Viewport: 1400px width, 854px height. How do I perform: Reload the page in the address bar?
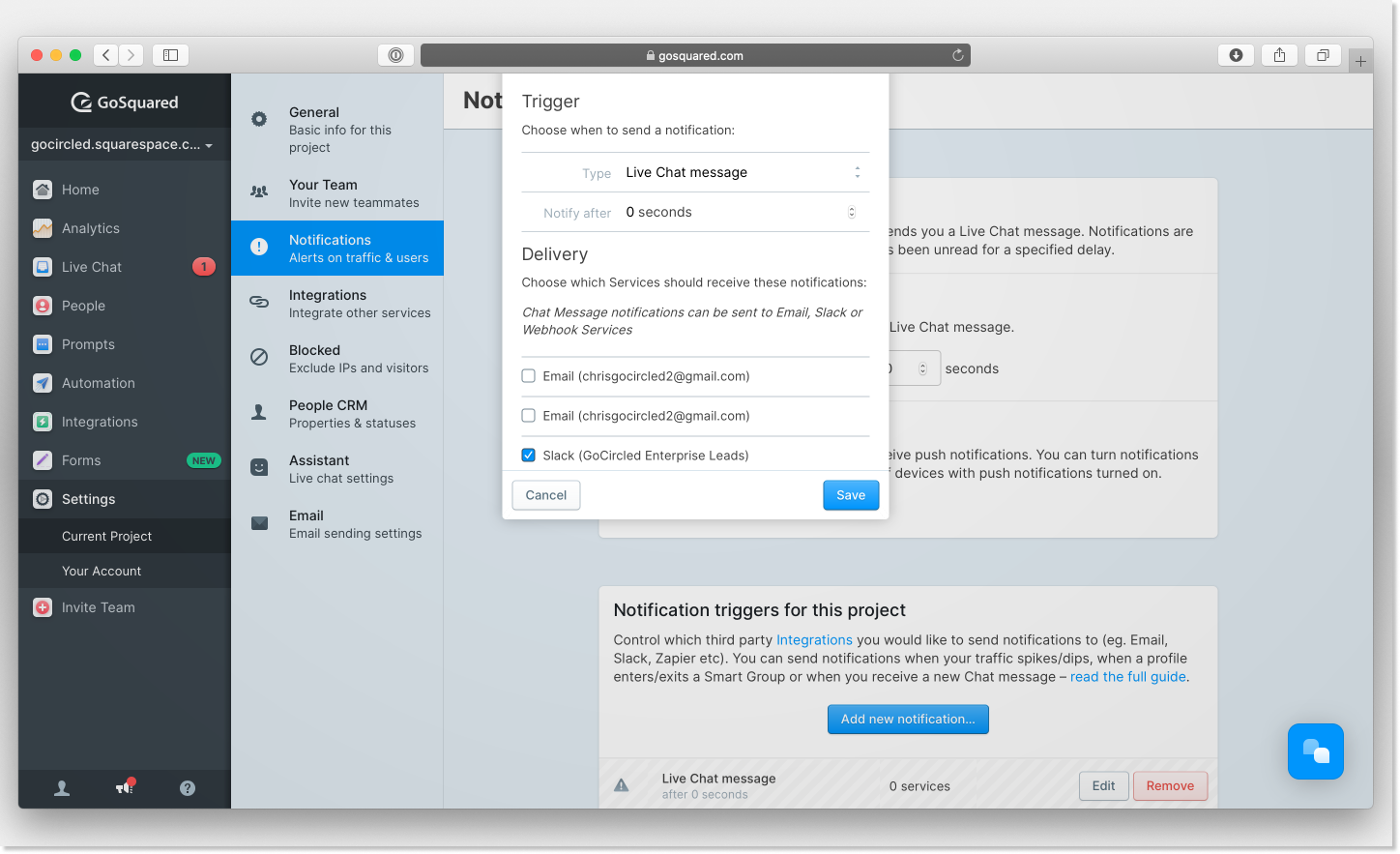[958, 55]
